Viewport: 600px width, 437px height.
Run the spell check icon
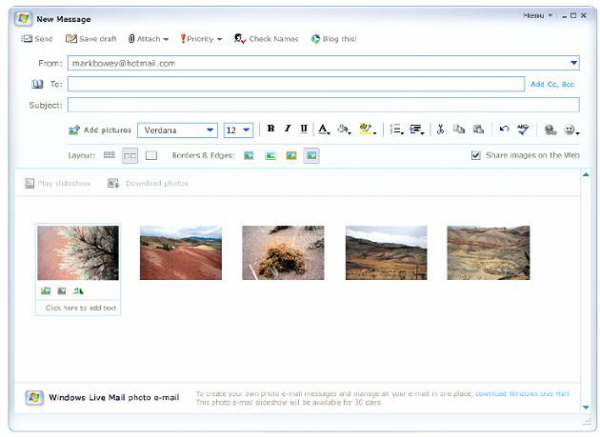coord(523,129)
